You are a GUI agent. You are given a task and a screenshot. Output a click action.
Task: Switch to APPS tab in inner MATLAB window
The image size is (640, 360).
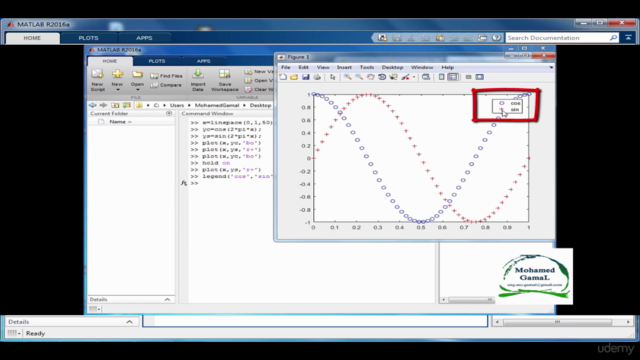point(203,61)
